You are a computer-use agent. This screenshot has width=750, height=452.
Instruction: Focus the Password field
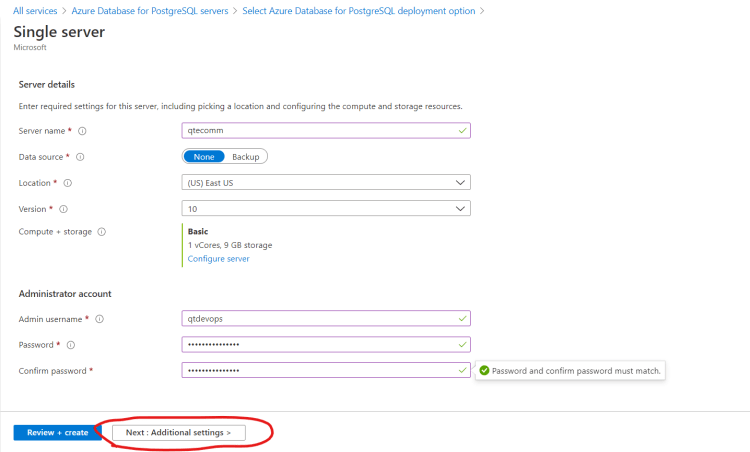click(326, 344)
